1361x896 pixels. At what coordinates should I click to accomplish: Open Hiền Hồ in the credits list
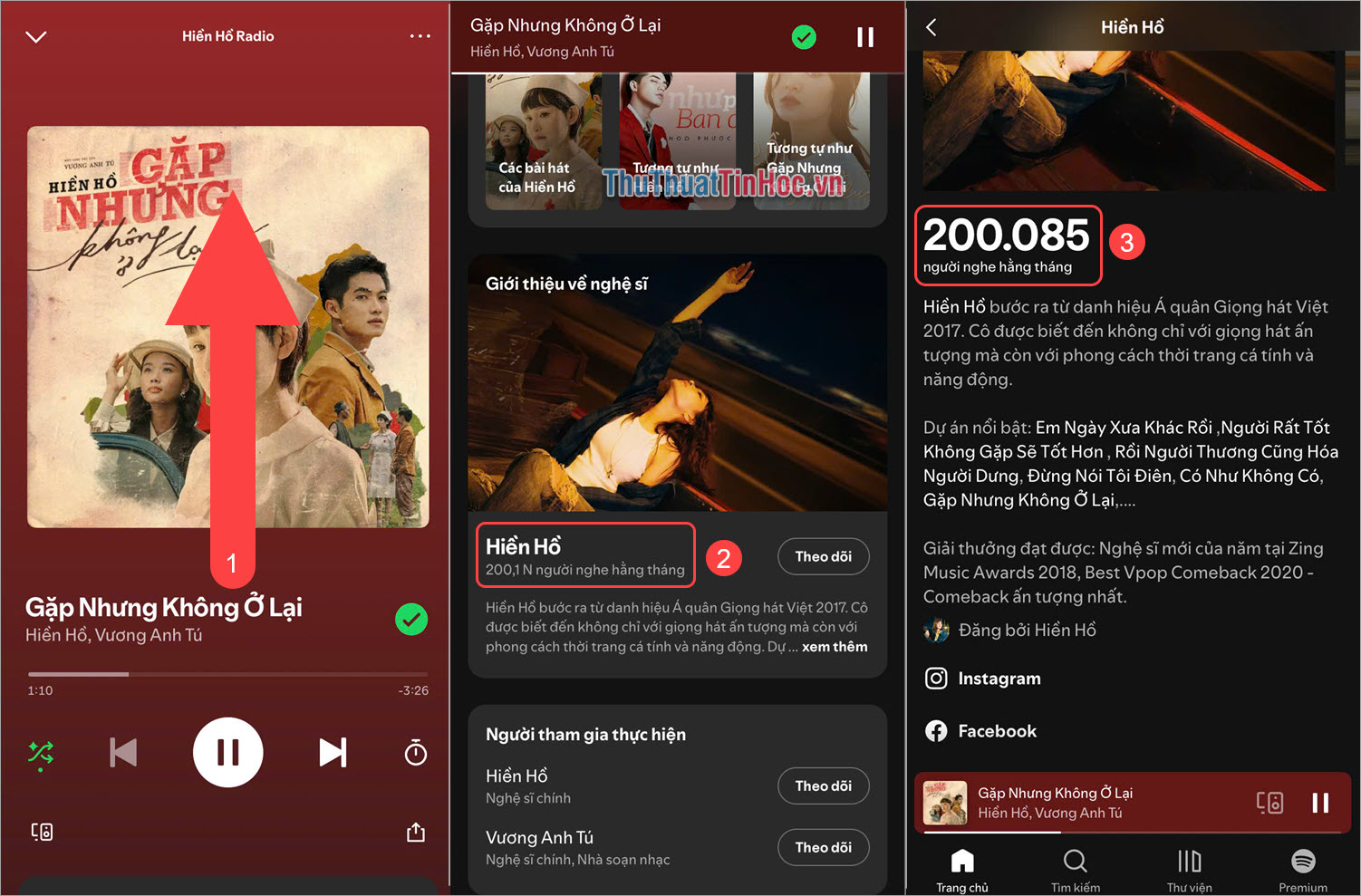[516, 776]
